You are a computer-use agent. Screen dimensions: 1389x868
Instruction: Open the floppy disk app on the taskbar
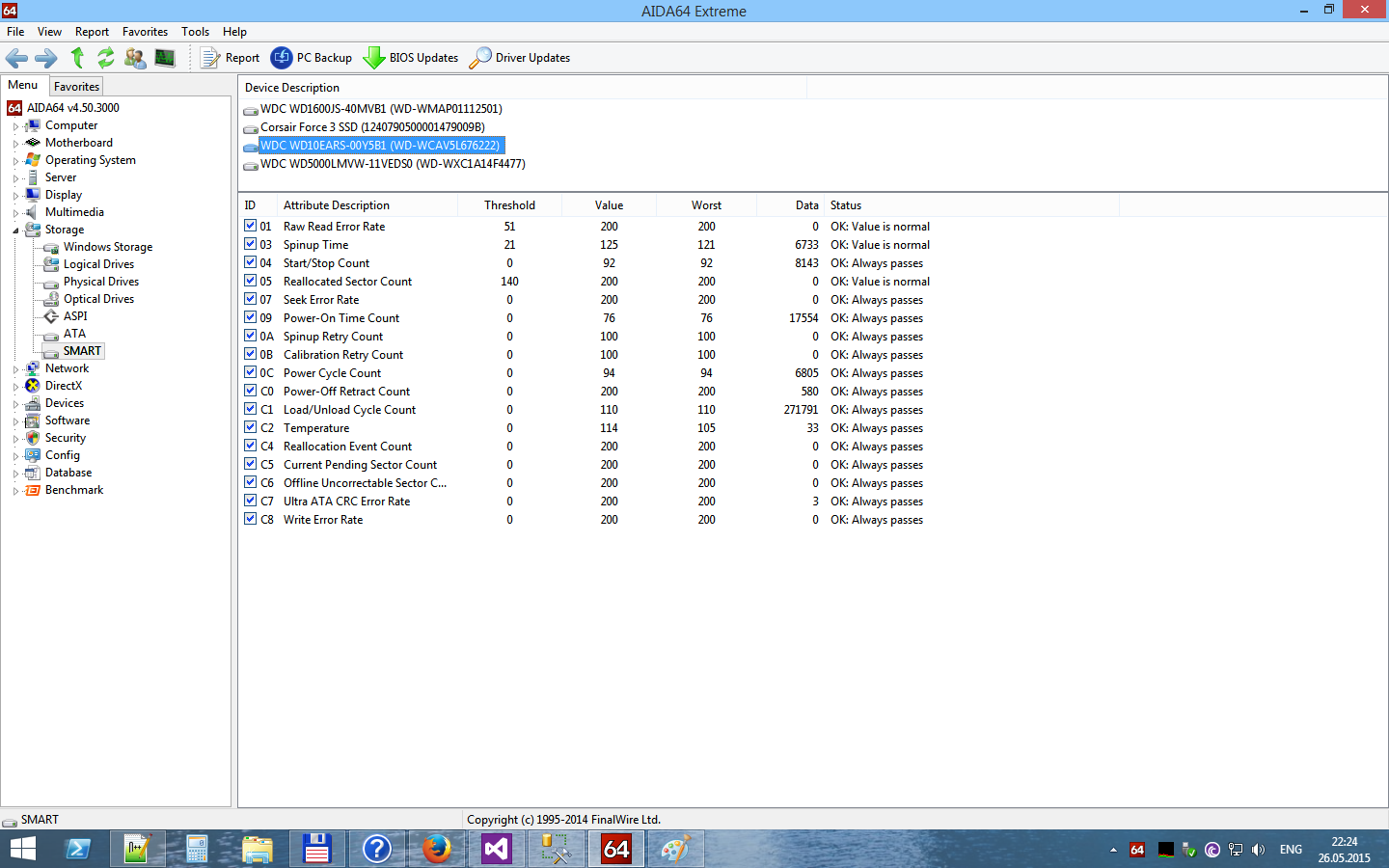tap(316, 849)
